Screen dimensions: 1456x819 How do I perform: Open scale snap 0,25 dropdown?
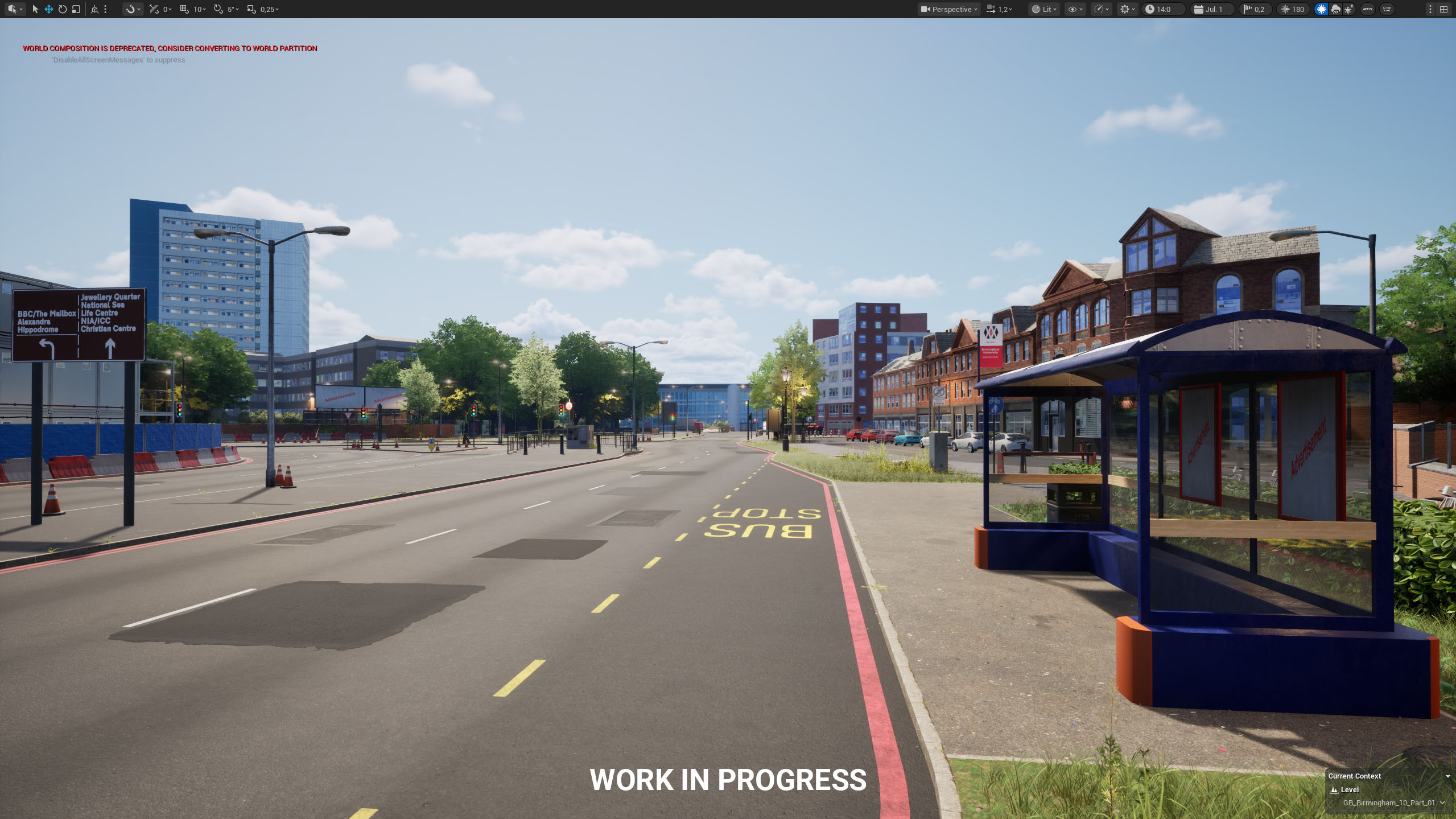point(270,9)
